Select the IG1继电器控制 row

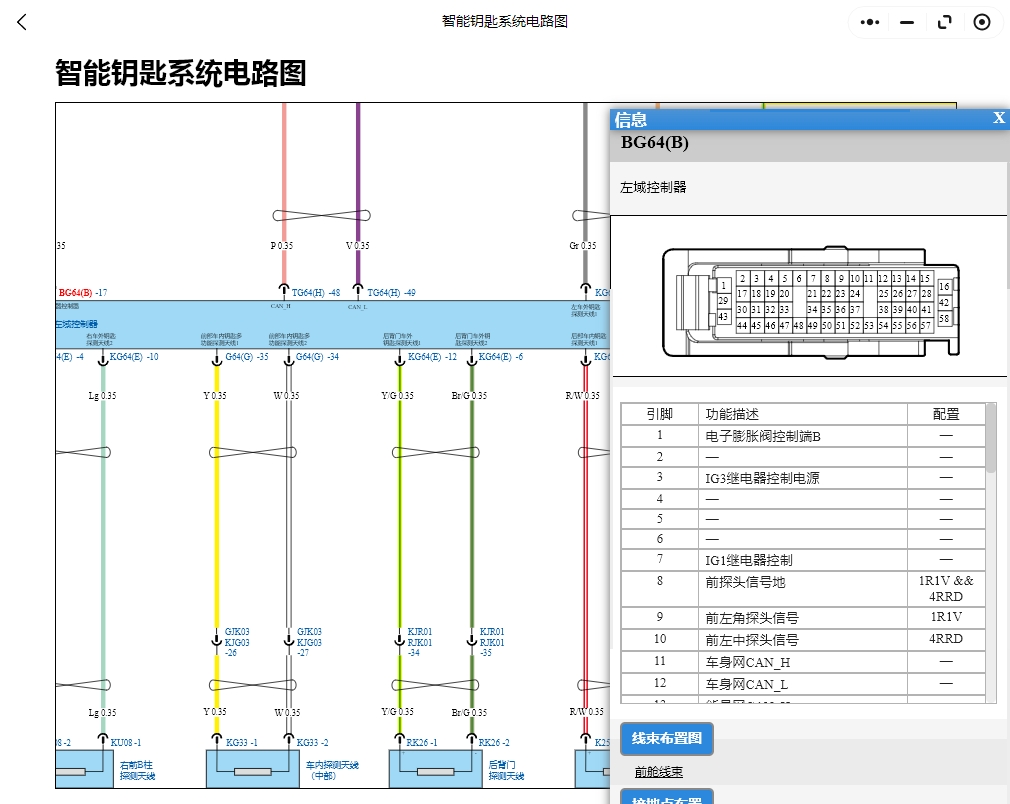pyautogui.click(x=803, y=560)
